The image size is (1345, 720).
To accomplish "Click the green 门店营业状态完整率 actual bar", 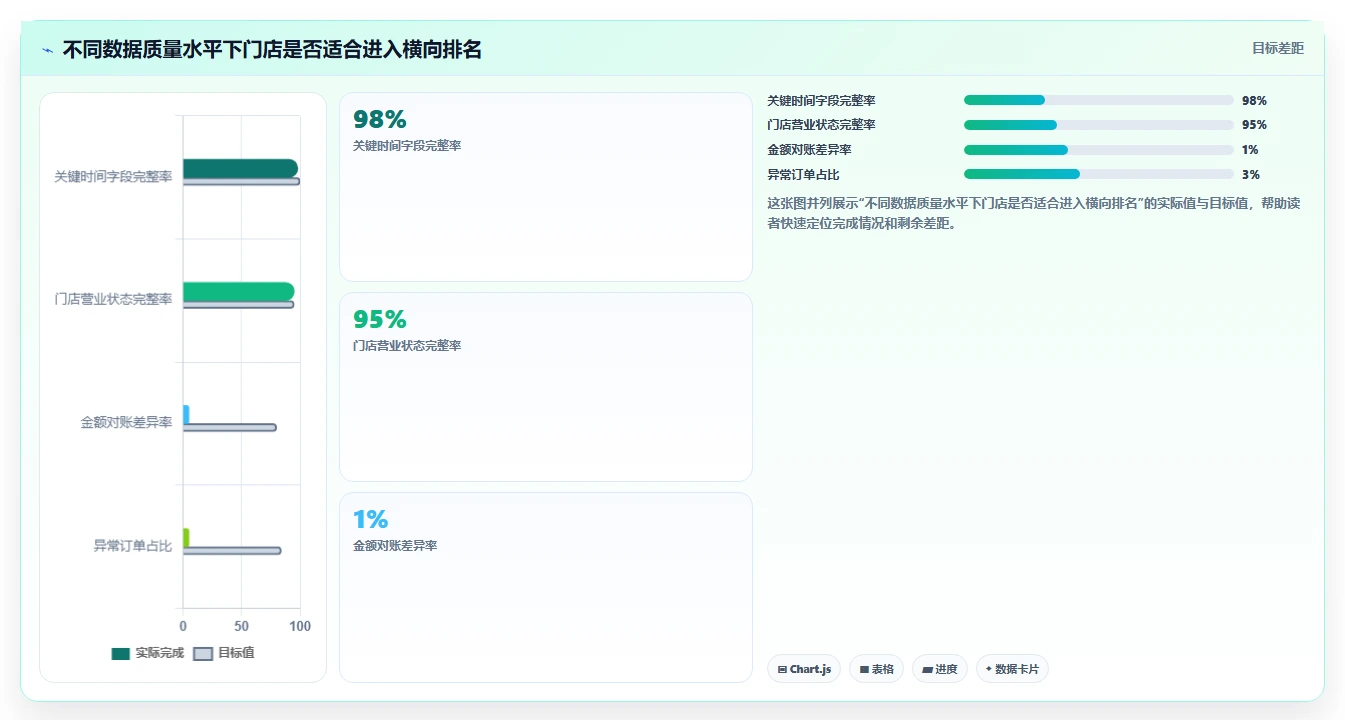I will [x=238, y=291].
